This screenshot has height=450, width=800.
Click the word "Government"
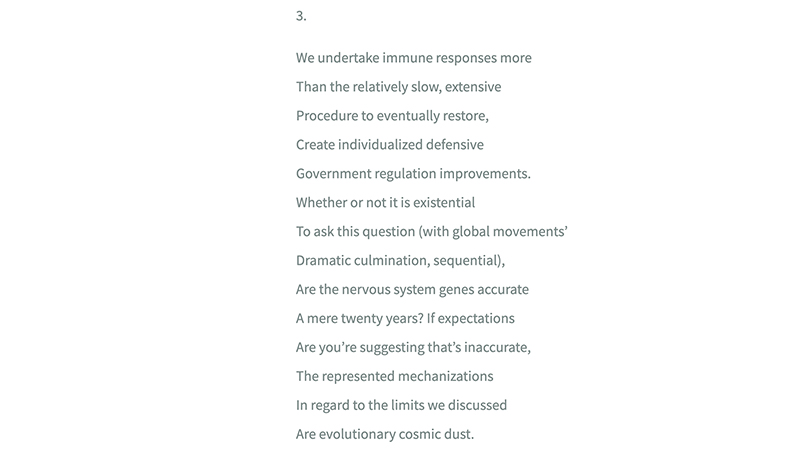(334, 174)
